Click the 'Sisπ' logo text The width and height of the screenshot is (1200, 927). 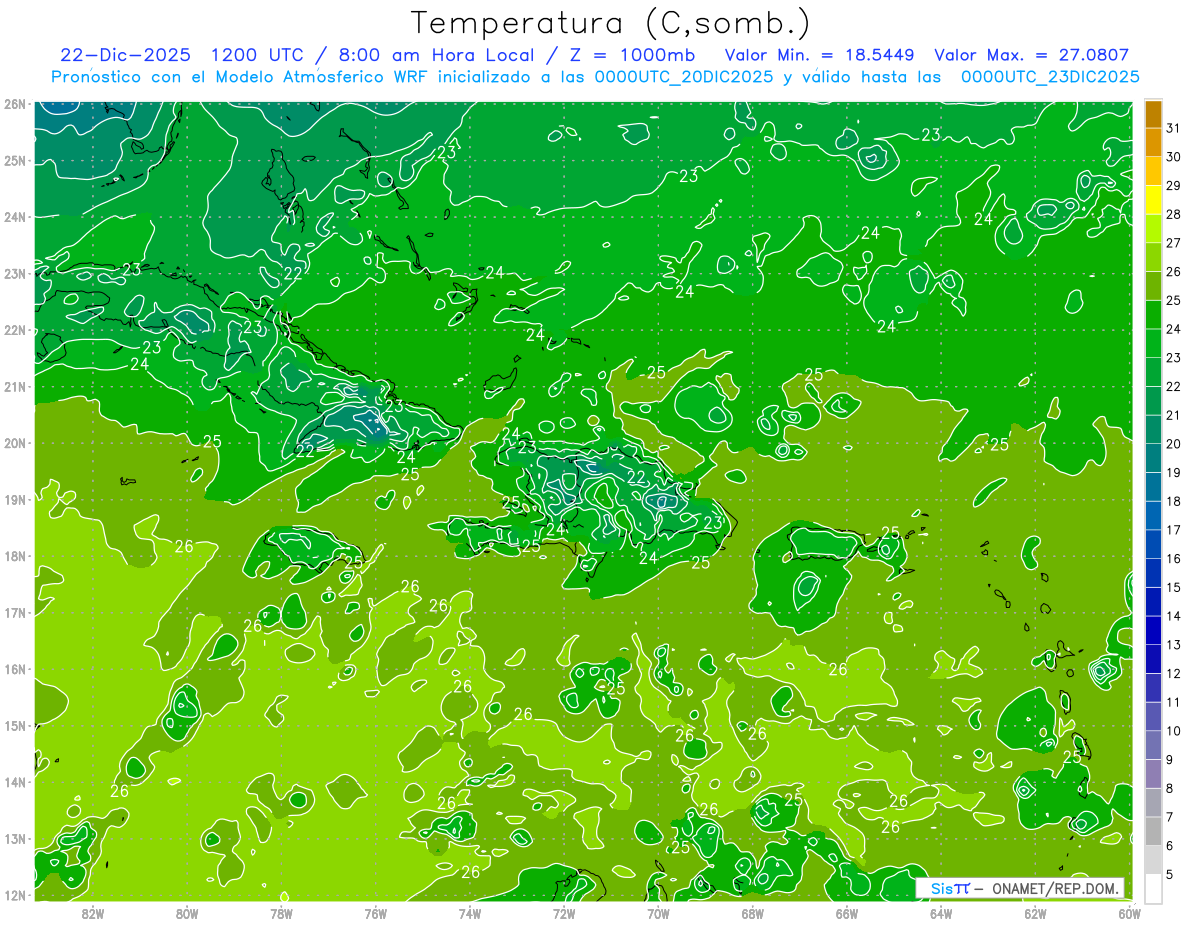(x=950, y=888)
